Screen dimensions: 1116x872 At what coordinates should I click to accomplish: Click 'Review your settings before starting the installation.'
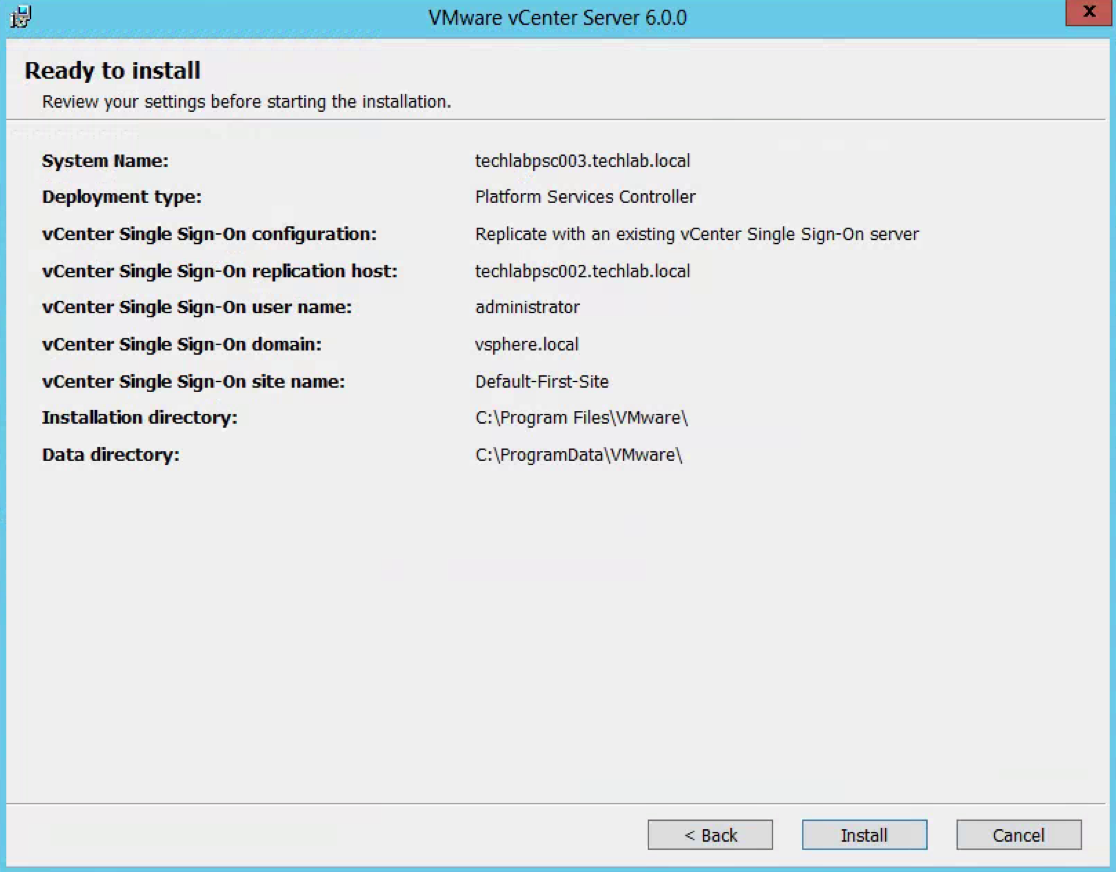coord(246,102)
